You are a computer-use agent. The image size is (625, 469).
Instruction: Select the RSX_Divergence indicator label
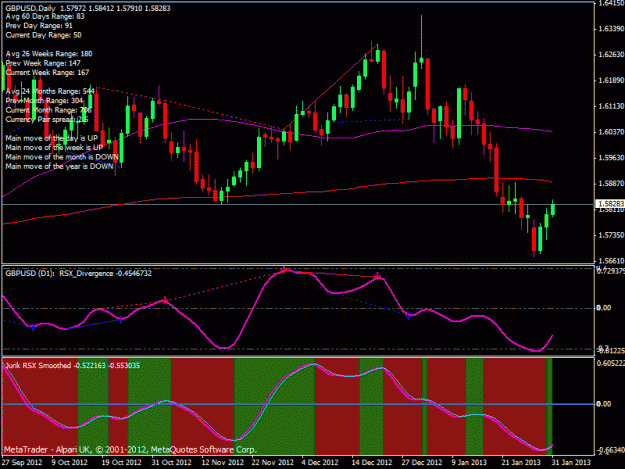105,273
